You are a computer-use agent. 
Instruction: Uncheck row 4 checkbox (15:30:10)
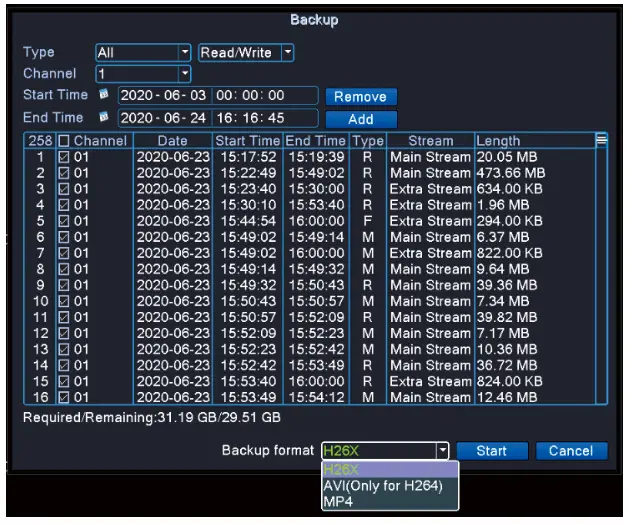coord(64,205)
